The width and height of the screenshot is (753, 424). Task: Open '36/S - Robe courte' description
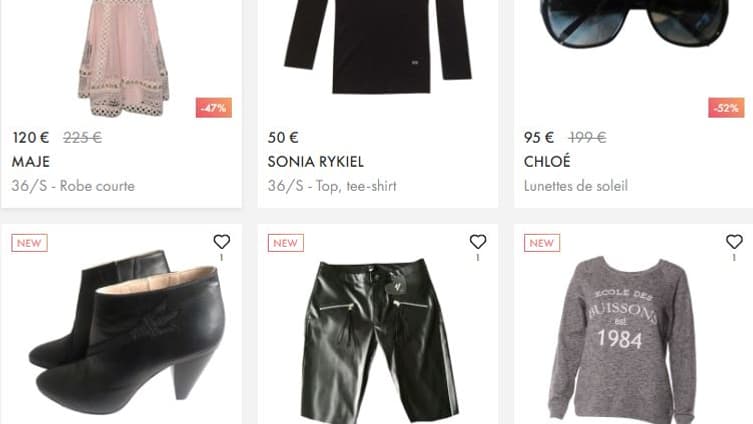pyautogui.click(x=73, y=186)
